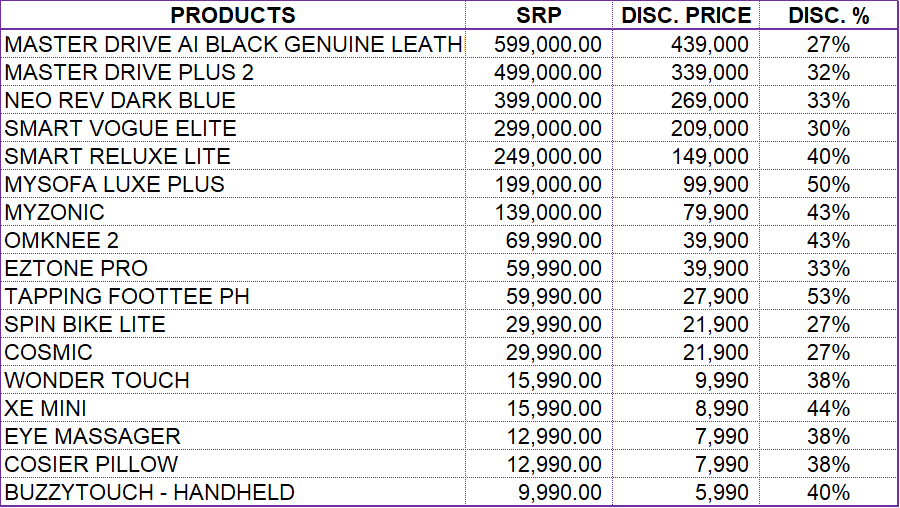Screen dimensions: 900x508
Task: Click SRP value 199,000.00
Action: click(x=538, y=184)
